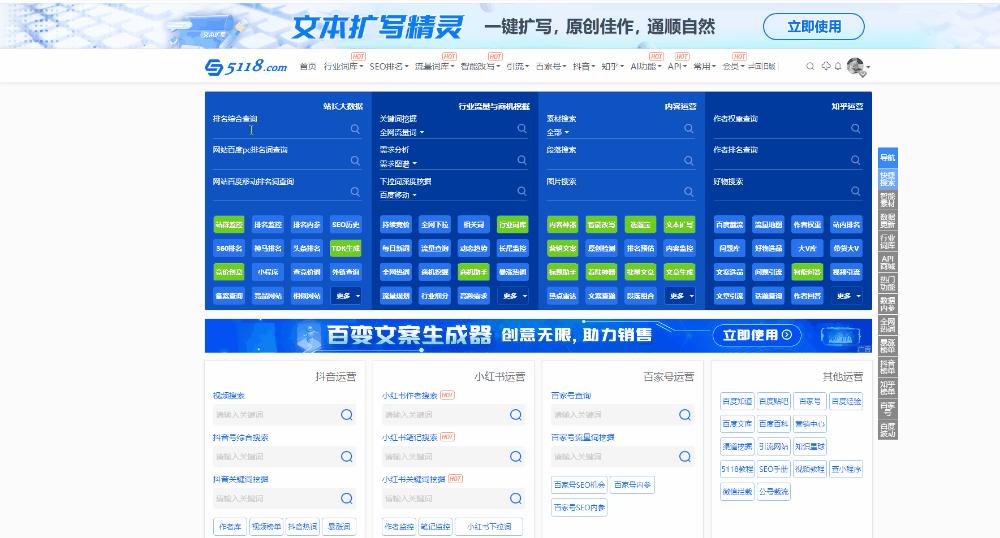The height and width of the screenshot is (538, 1000).
Task: Click search icon for 小红书关键词挖掘
Action: (x=516, y=498)
